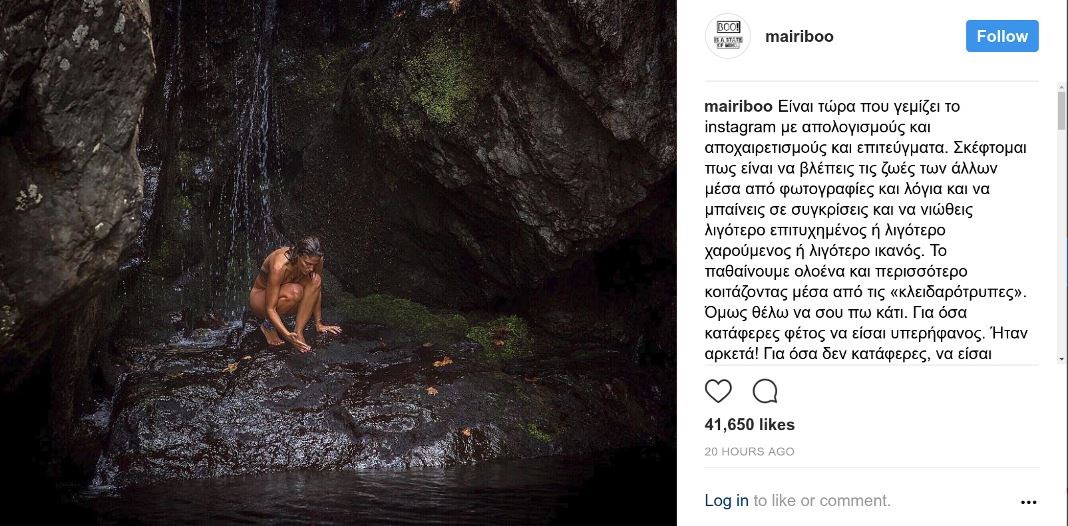
Task: Click bold mairiboo username in caption
Action: tap(738, 106)
